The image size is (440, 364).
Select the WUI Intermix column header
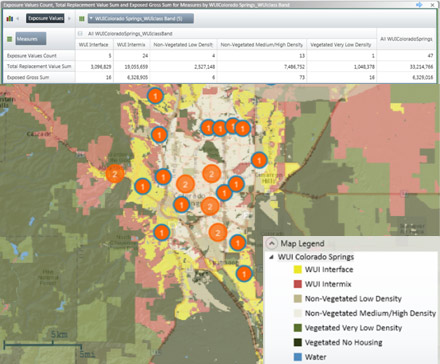tap(131, 45)
